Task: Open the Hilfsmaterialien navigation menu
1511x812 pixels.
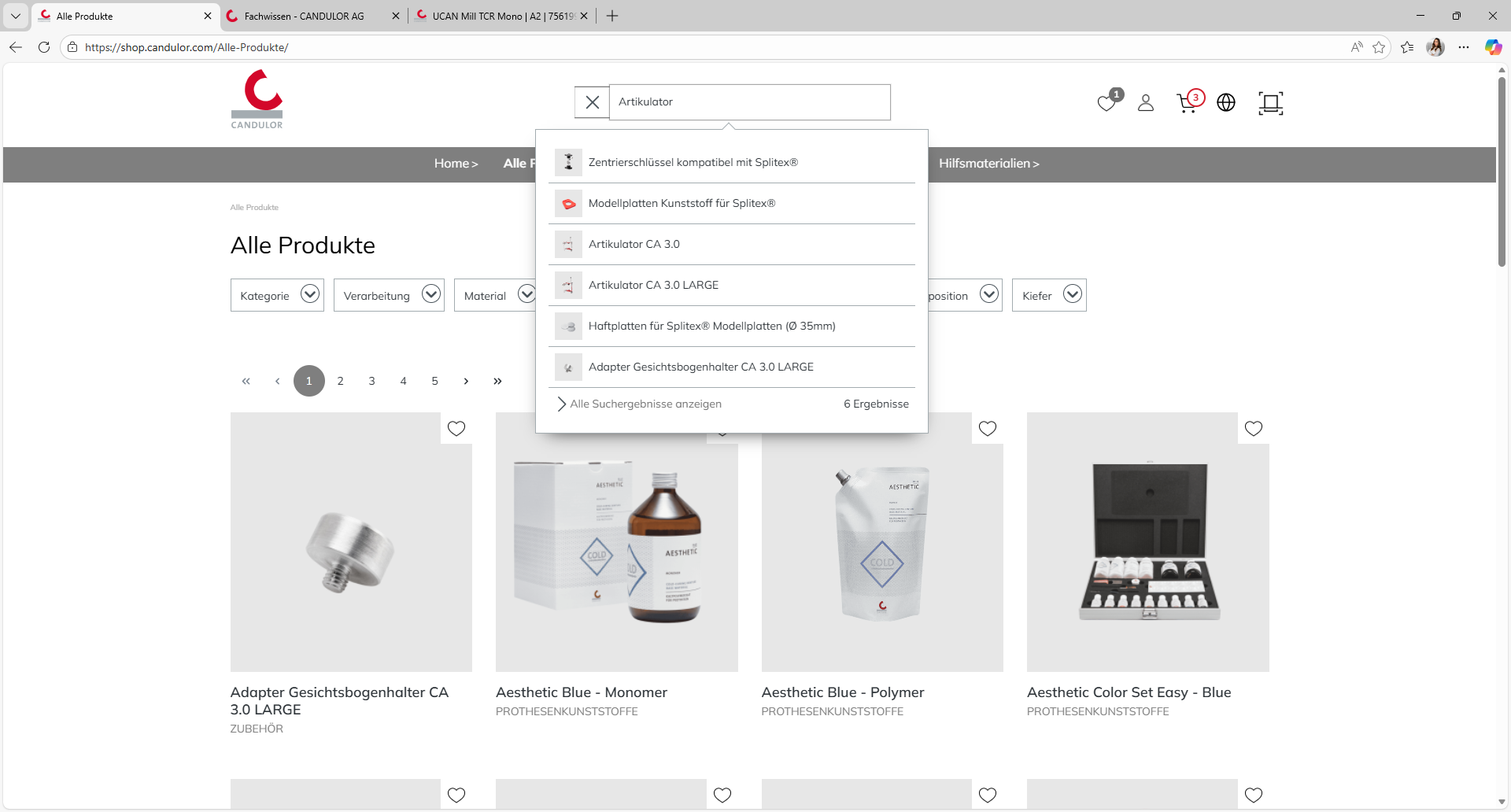Action: point(988,164)
